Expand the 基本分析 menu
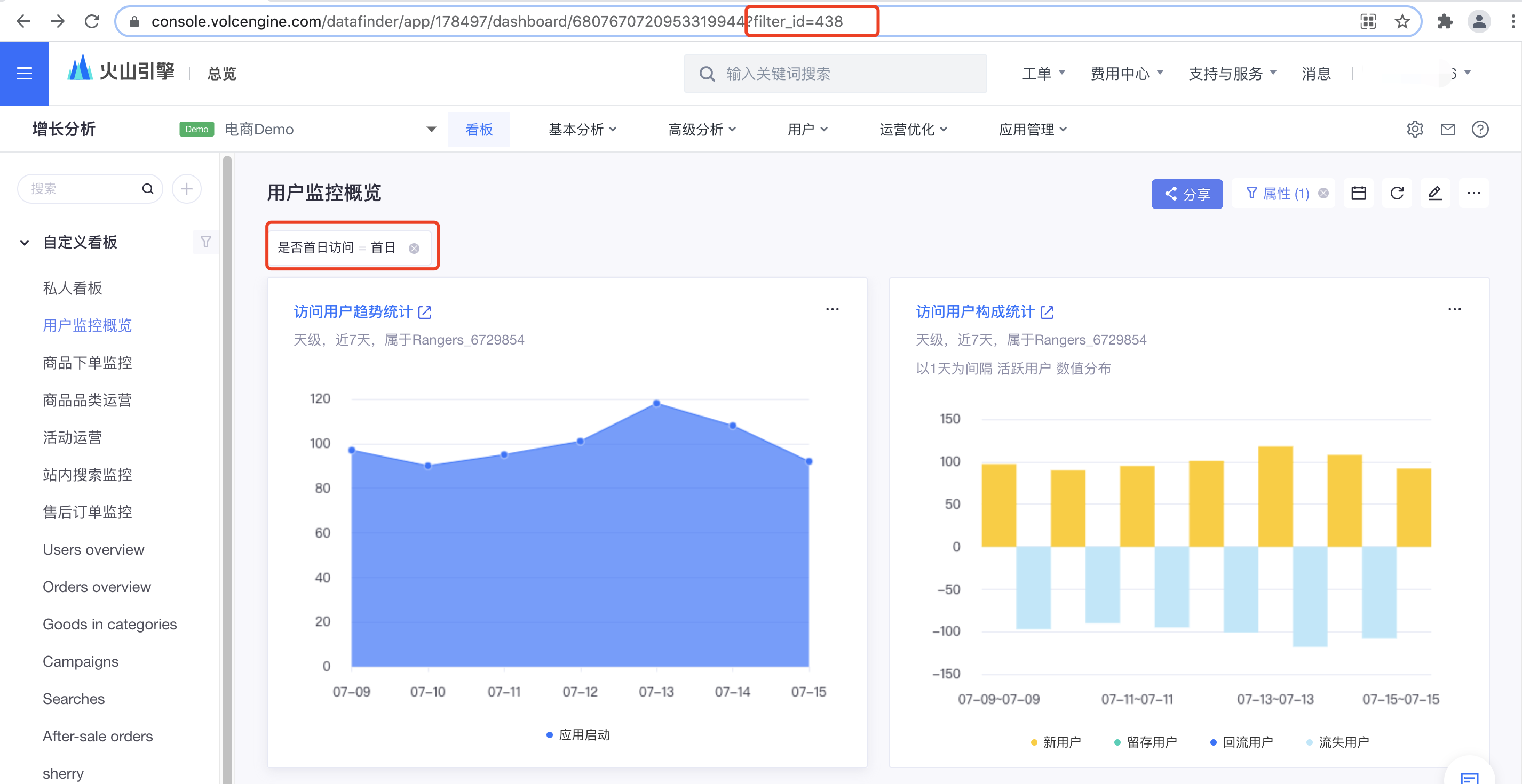 click(x=582, y=129)
